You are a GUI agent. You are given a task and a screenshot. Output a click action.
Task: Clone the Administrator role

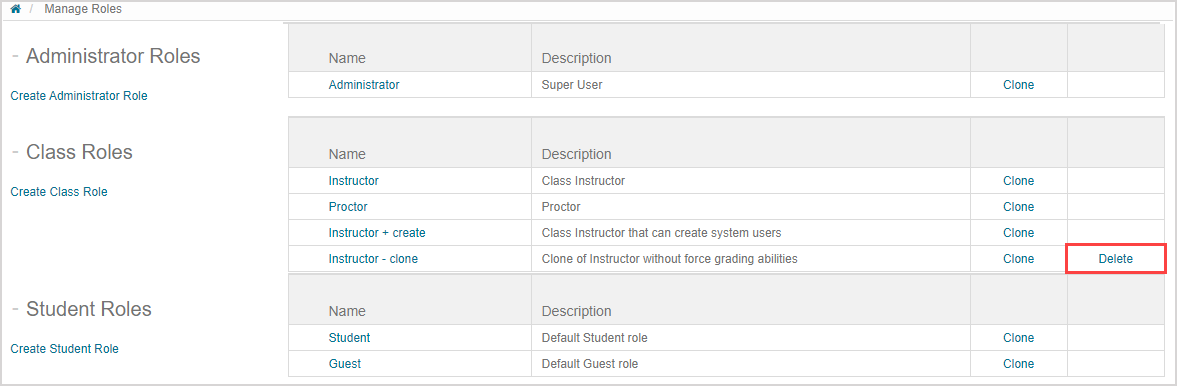point(1018,85)
